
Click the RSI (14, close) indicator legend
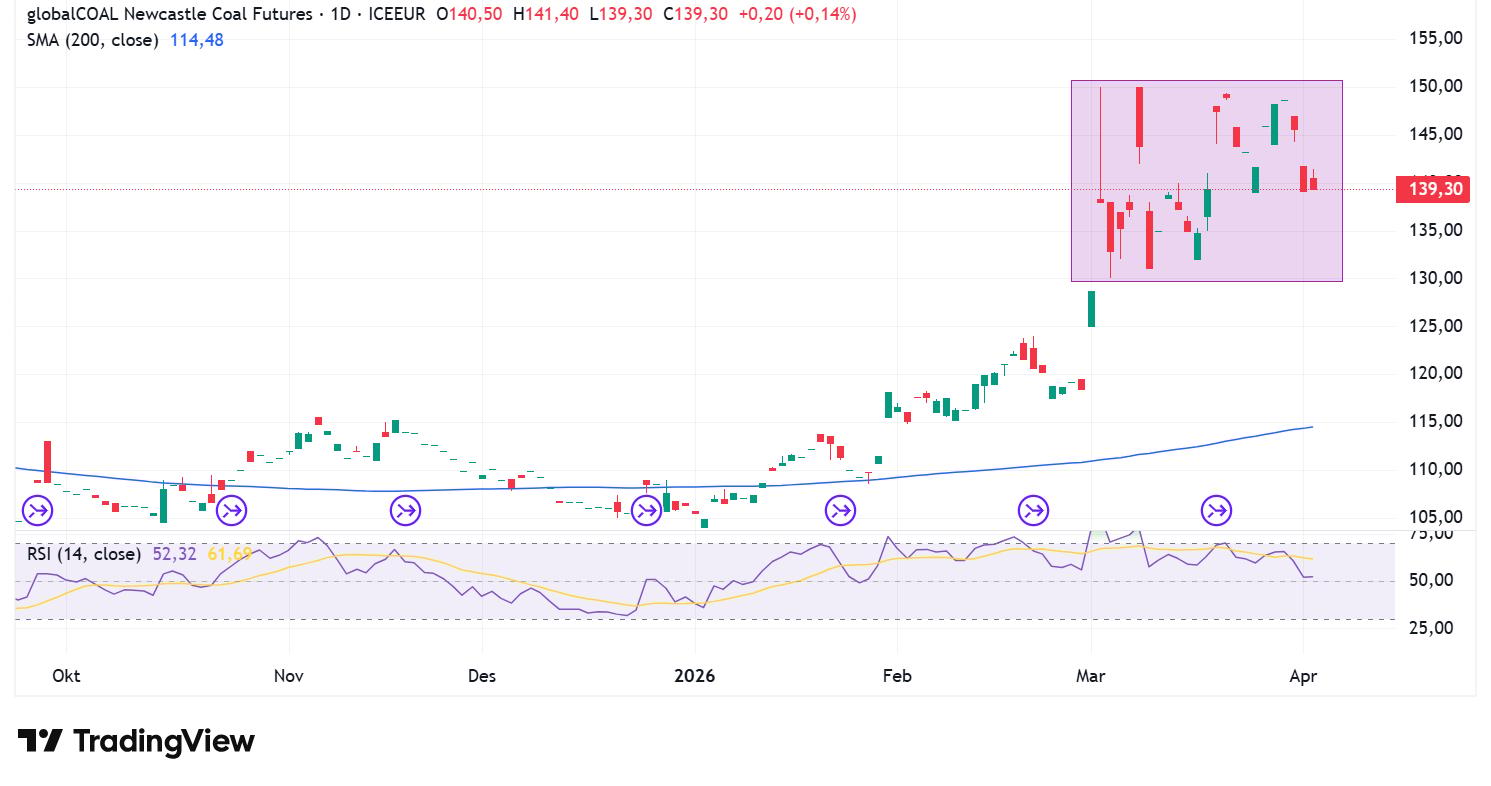coord(83,553)
